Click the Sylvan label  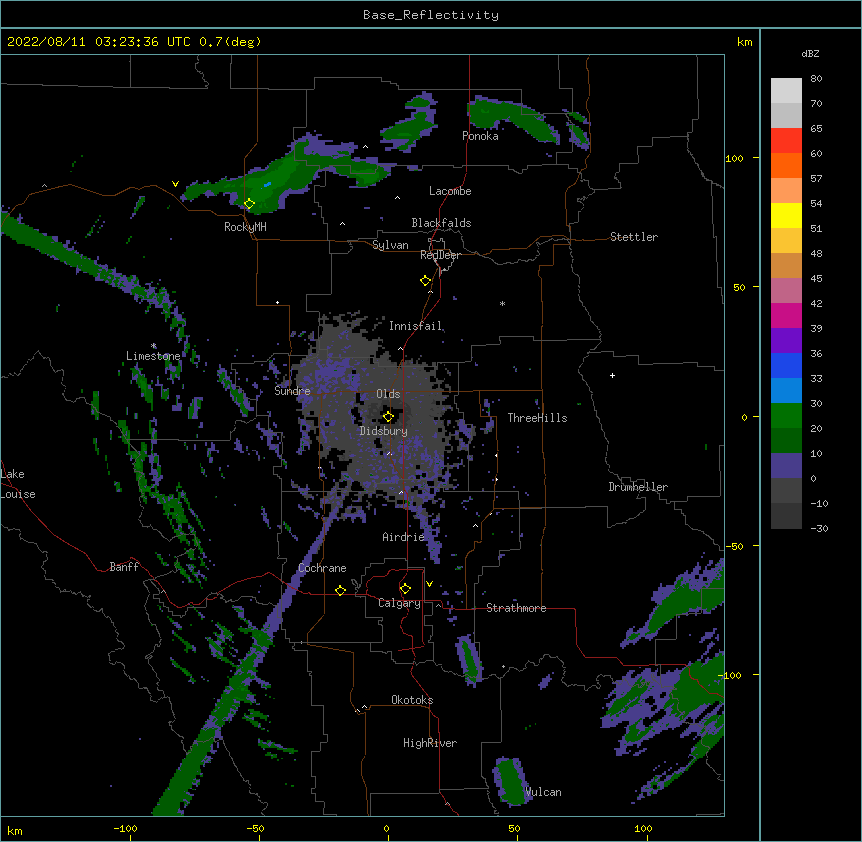(x=390, y=245)
